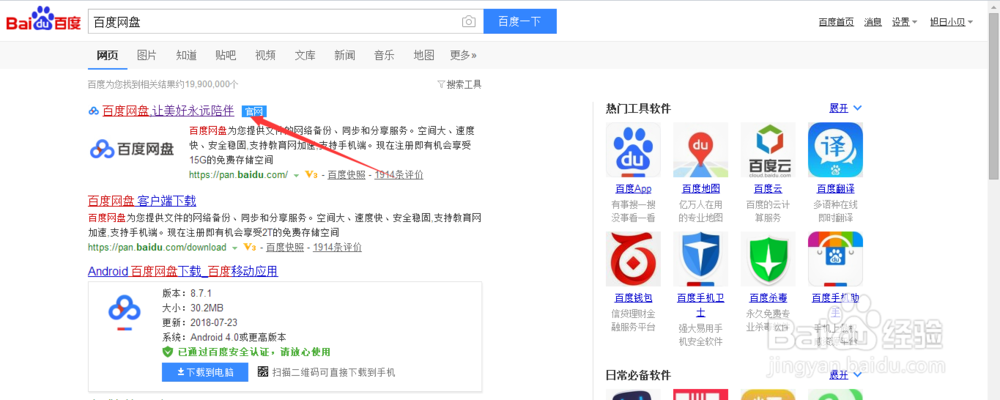Open the 百度地图 app icon
This screenshot has width=1000, height=400.
point(701,150)
